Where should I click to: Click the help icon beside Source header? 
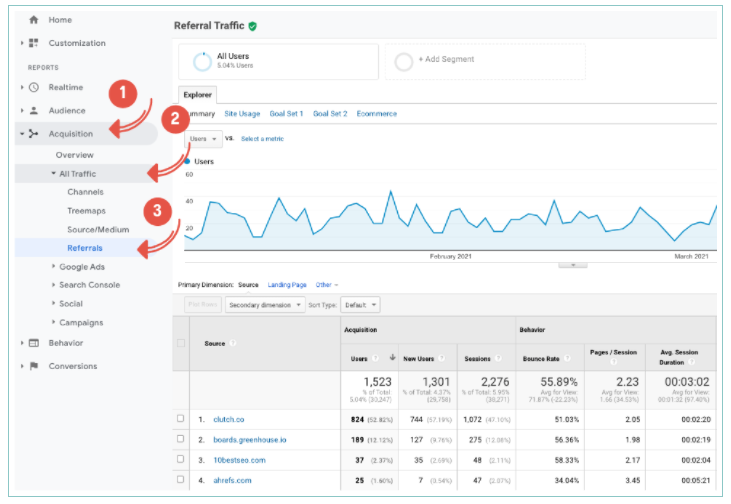pyautogui.click(x=233, y=343)
